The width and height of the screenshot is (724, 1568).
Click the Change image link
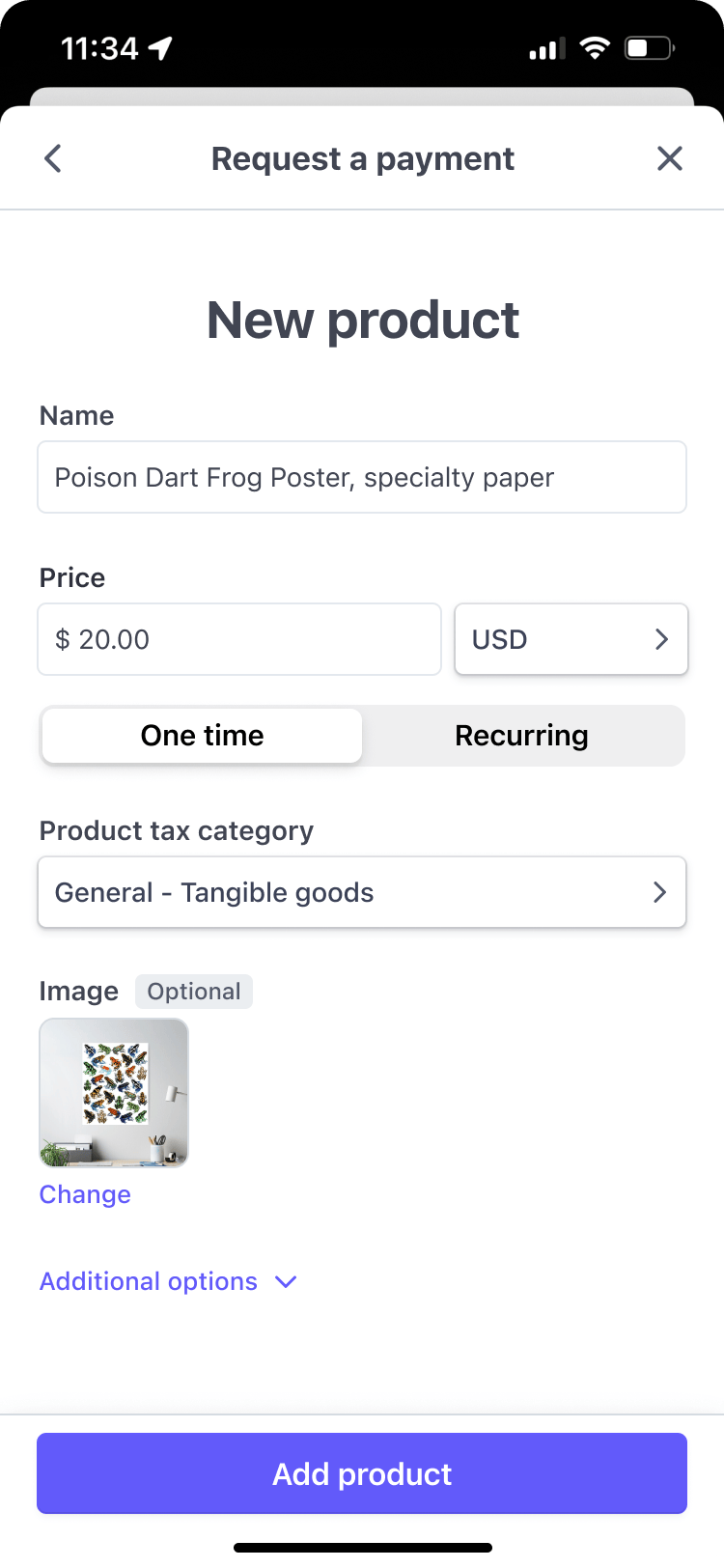click(85, 1194)
